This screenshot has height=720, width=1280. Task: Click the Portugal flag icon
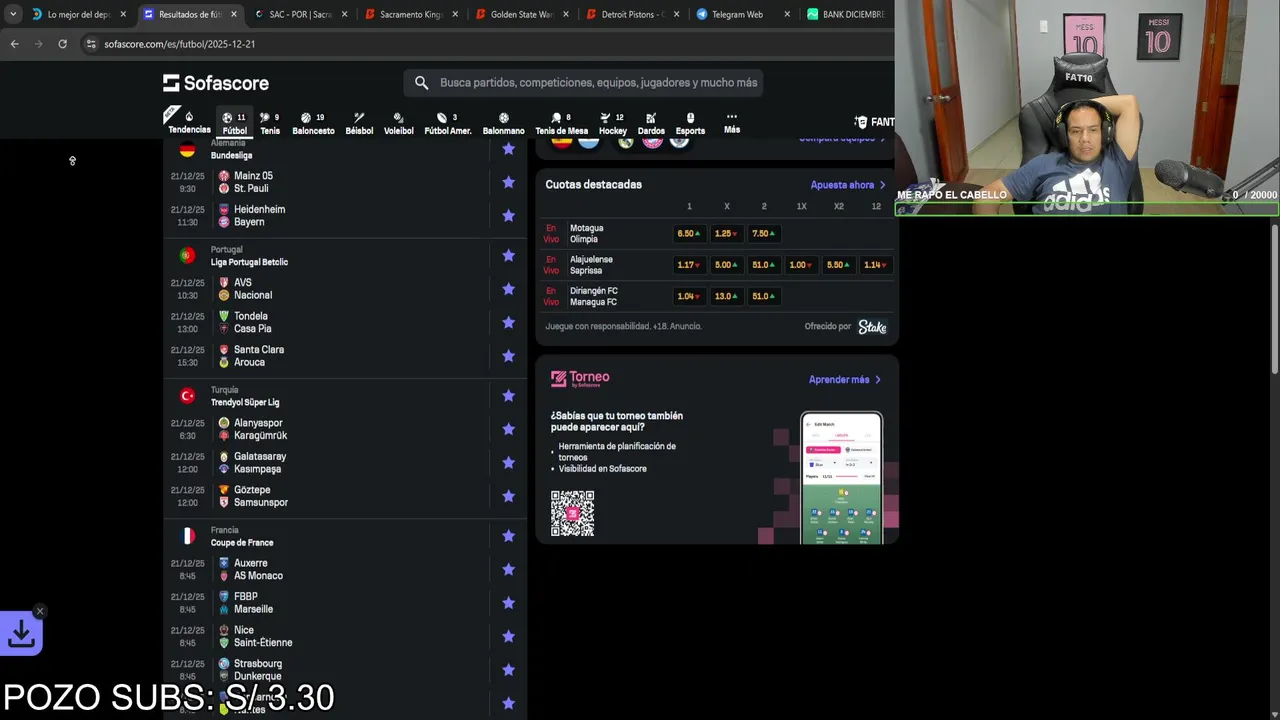[187, 256]
